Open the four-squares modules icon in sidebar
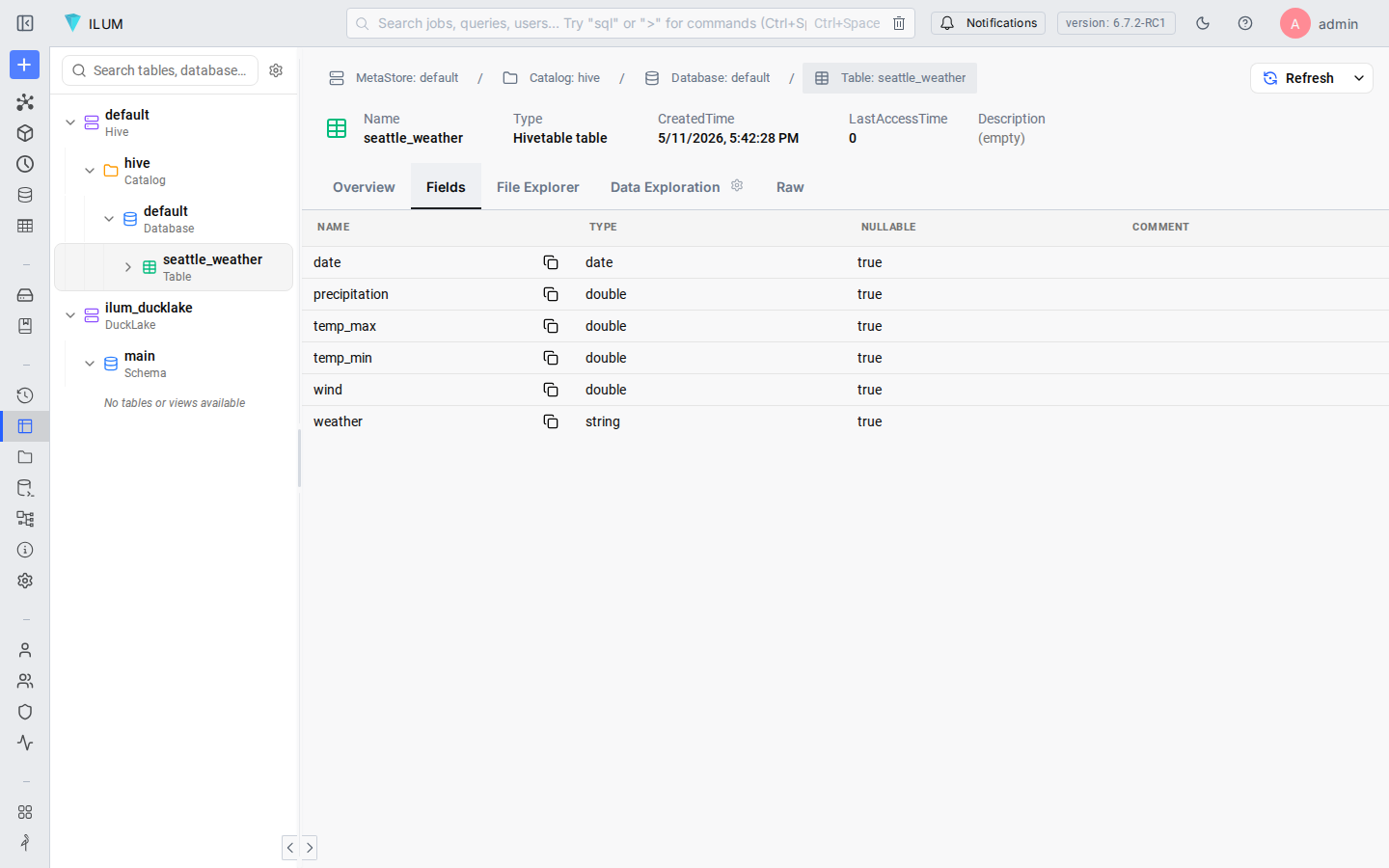Viewport: 1389px width, 868px height. 25,812
